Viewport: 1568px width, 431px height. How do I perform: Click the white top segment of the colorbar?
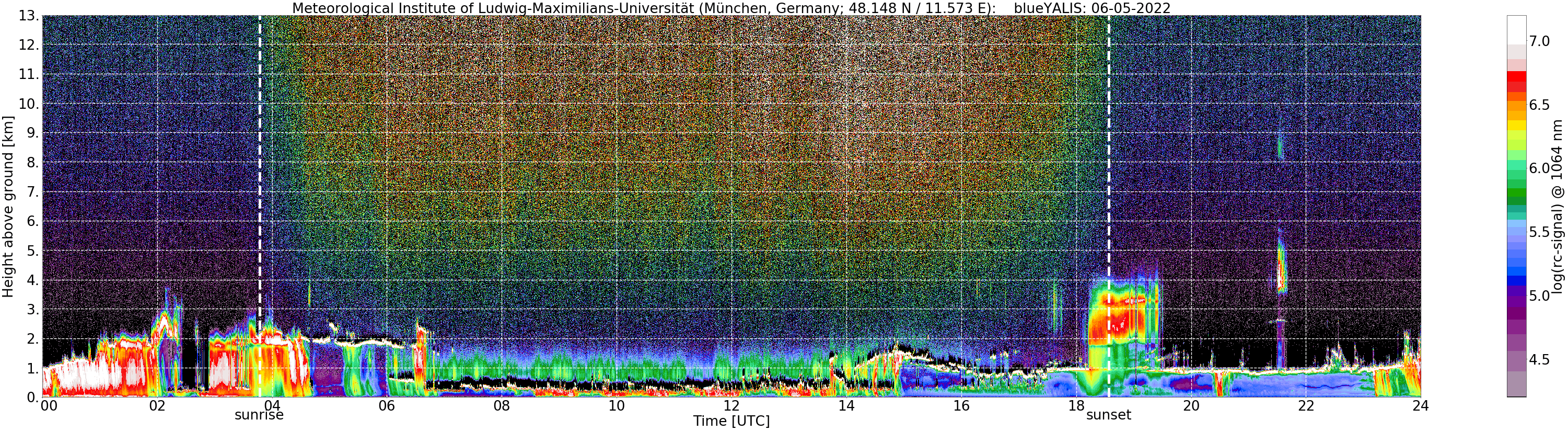coord(1516,30)
